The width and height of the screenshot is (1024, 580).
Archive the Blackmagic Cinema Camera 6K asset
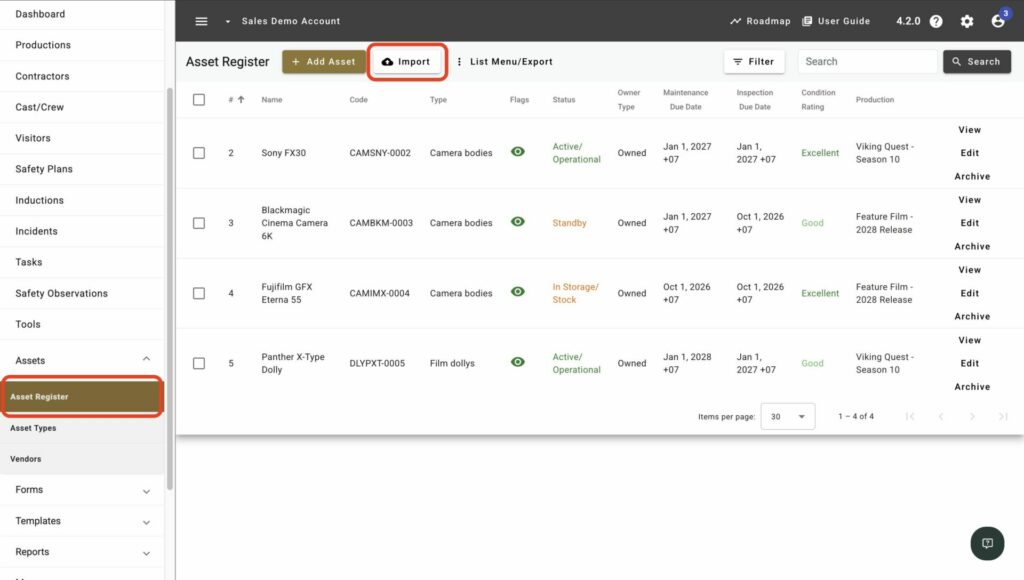(972, 246)
